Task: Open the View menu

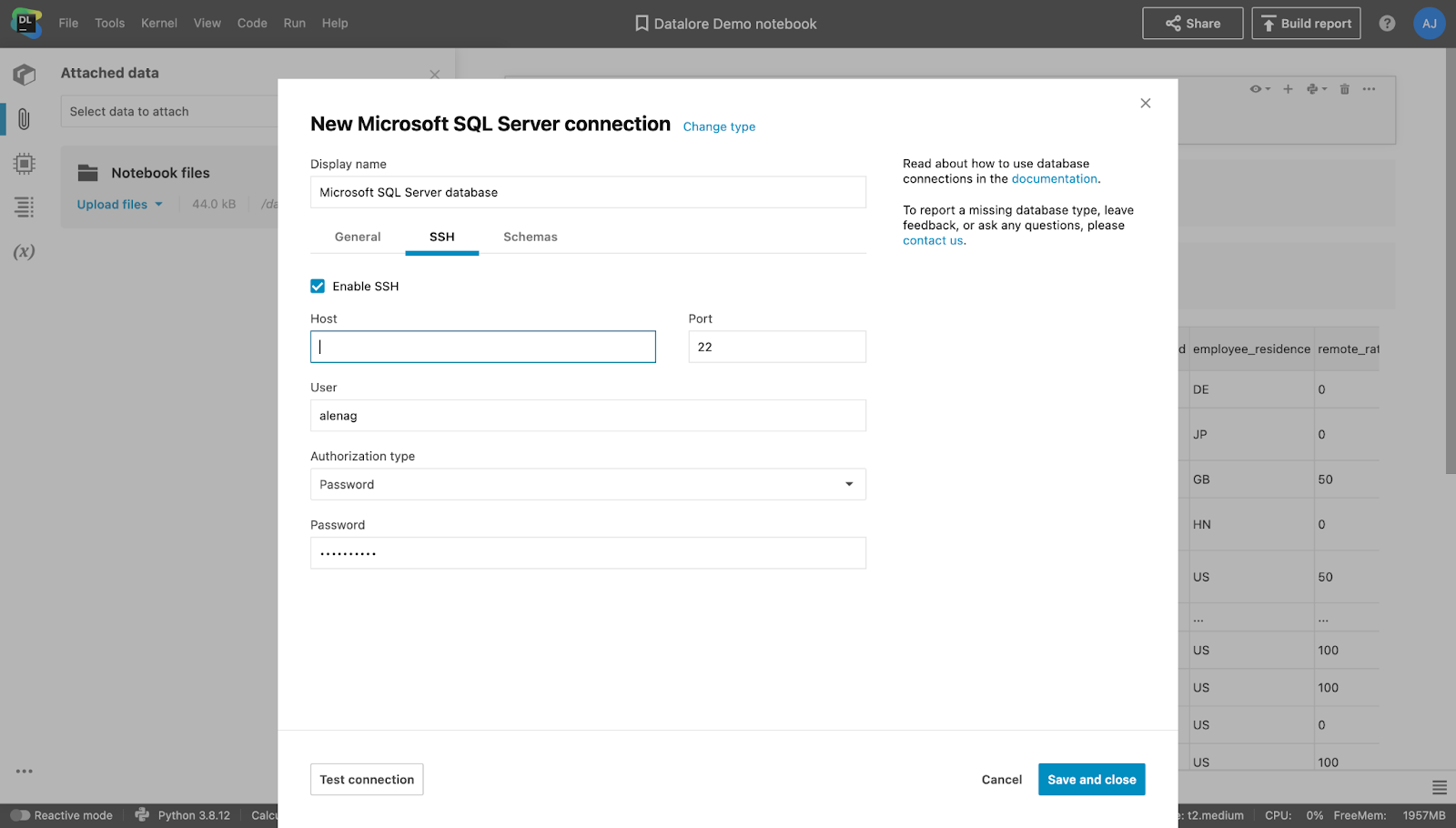Action: click(207, 24)
